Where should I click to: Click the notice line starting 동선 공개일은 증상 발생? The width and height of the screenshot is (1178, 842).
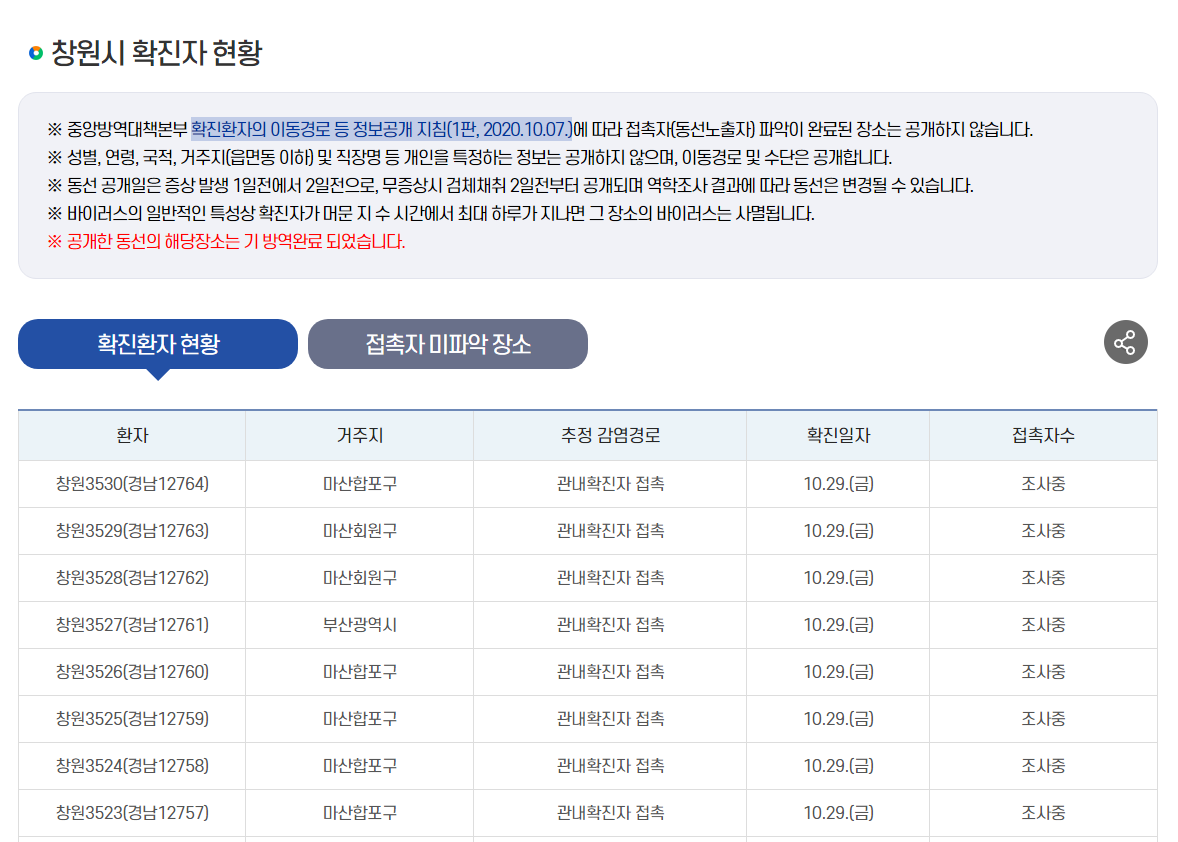[511, 186]
